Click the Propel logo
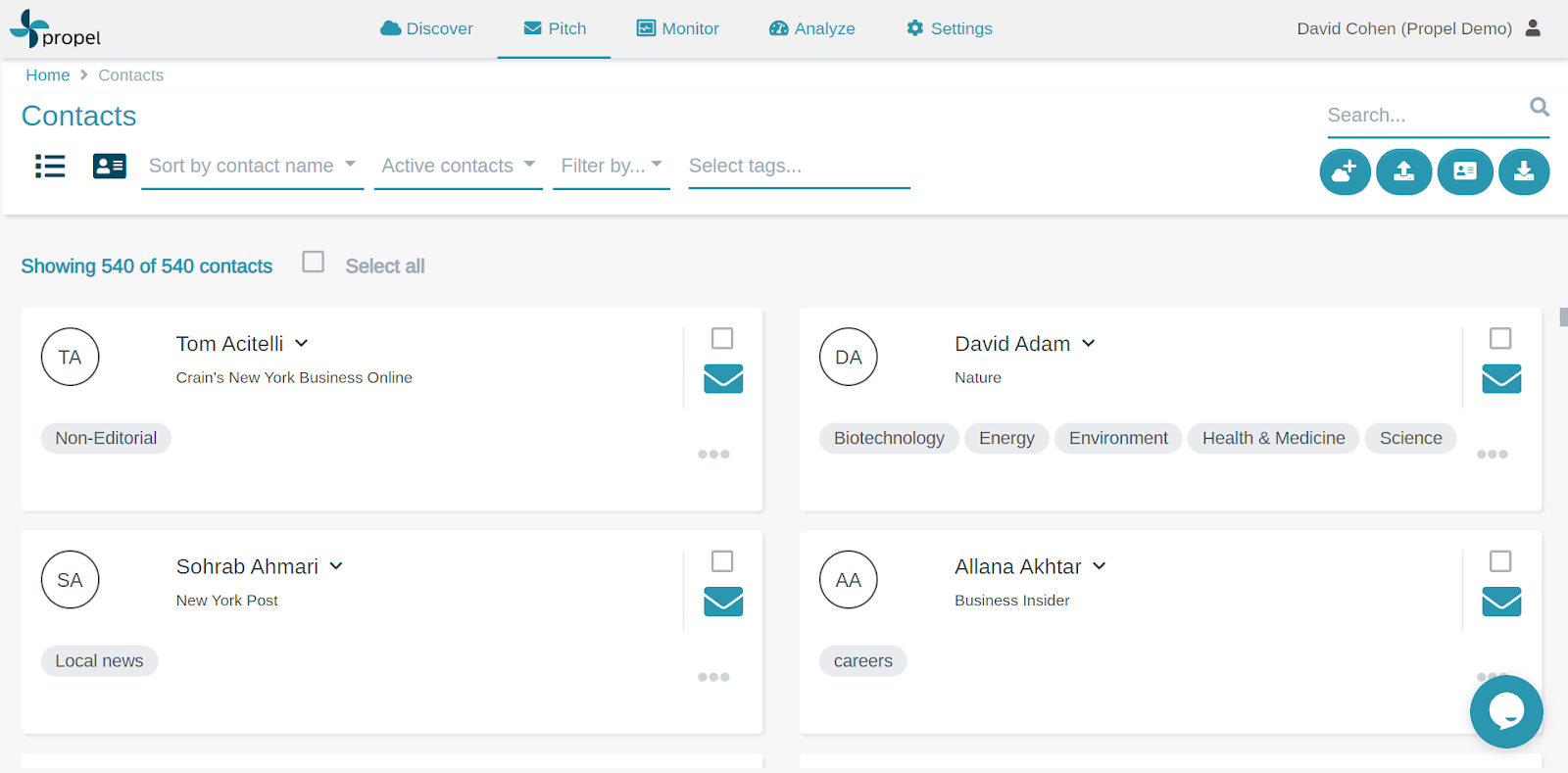The width and height of the screenshot is (1568, 773). (x=56, y=29)
